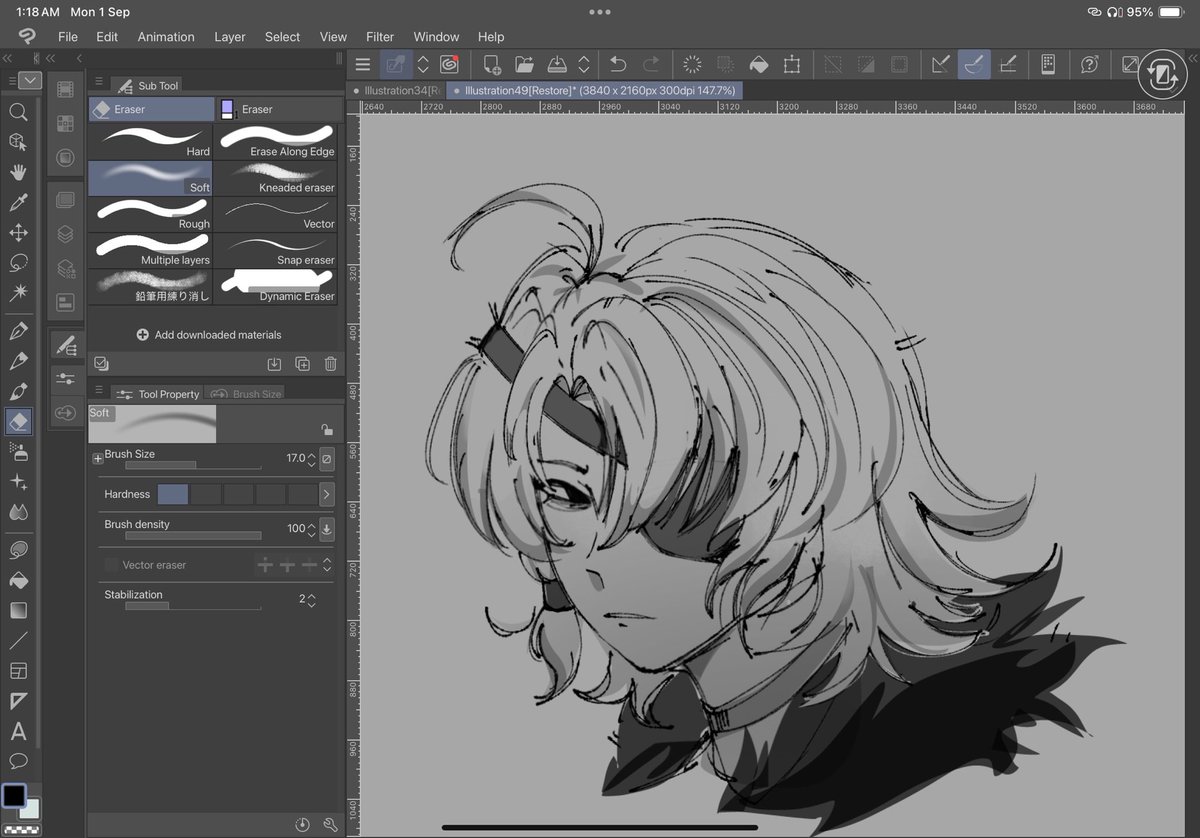Select the Eyedropper tool
This screenshot has width=1200, height=838.
(18, 203)
